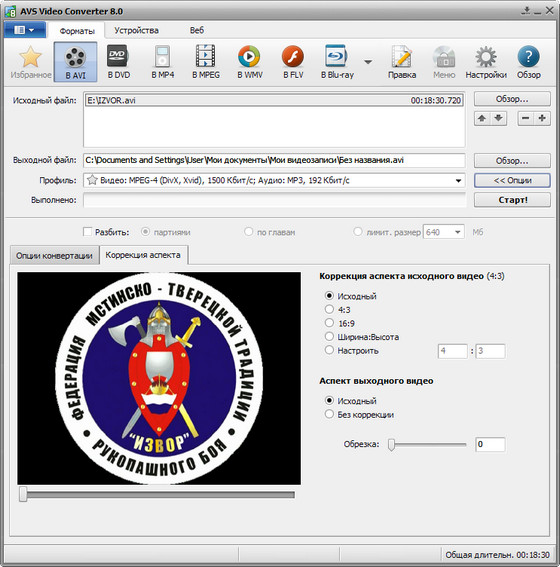560x567 pixels.
Task: Select the В Blu-ray format icon
Action: pos(337,62)
